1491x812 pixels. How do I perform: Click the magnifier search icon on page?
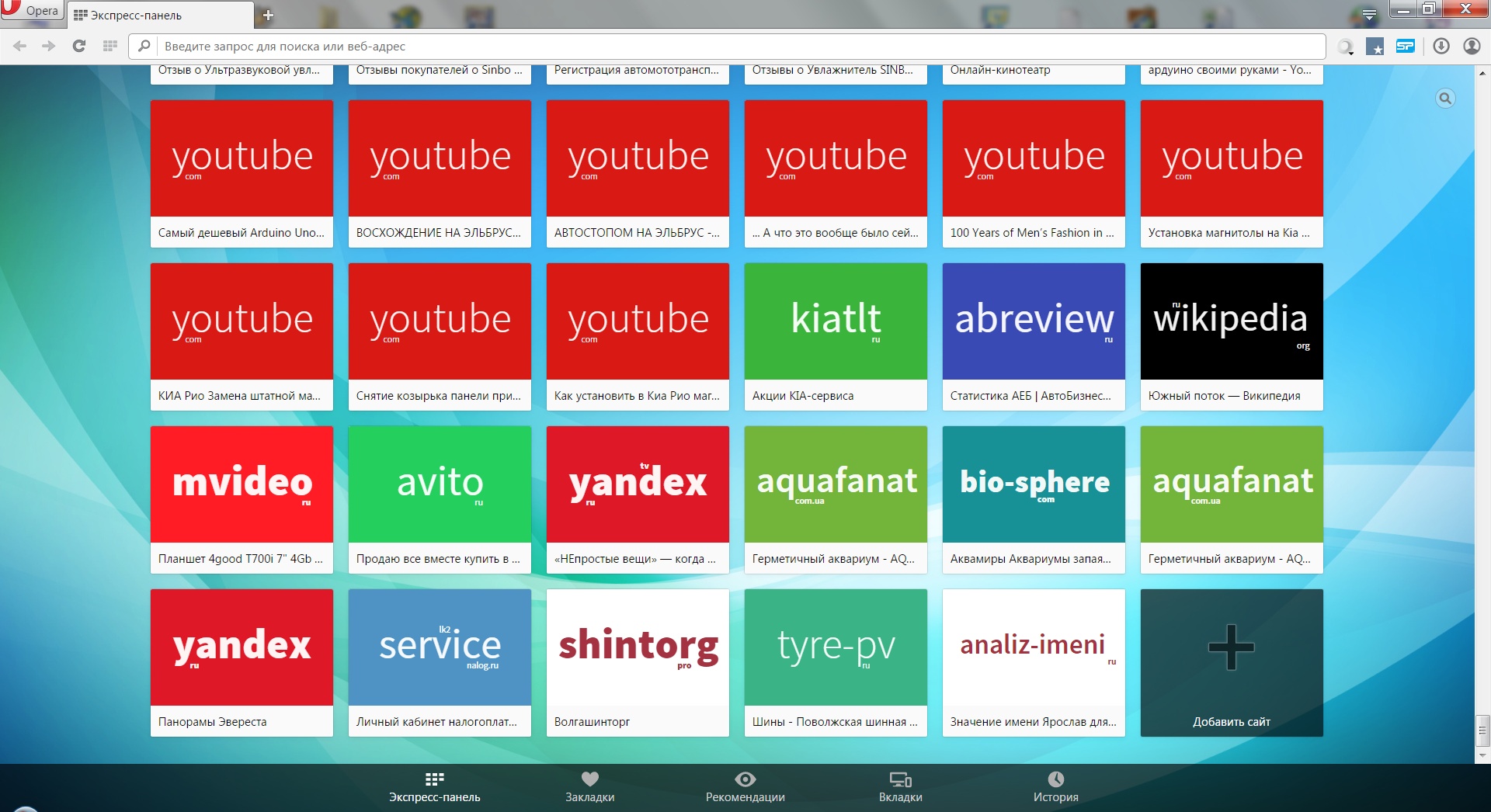coord(1445,99)
